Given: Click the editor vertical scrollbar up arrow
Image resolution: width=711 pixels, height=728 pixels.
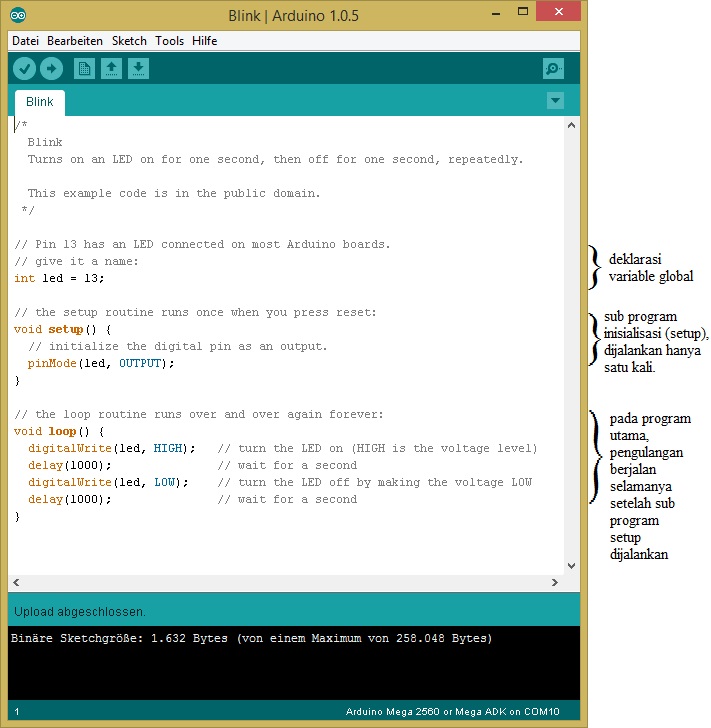Looking at the screenshot, I should (x=572, y=125).
